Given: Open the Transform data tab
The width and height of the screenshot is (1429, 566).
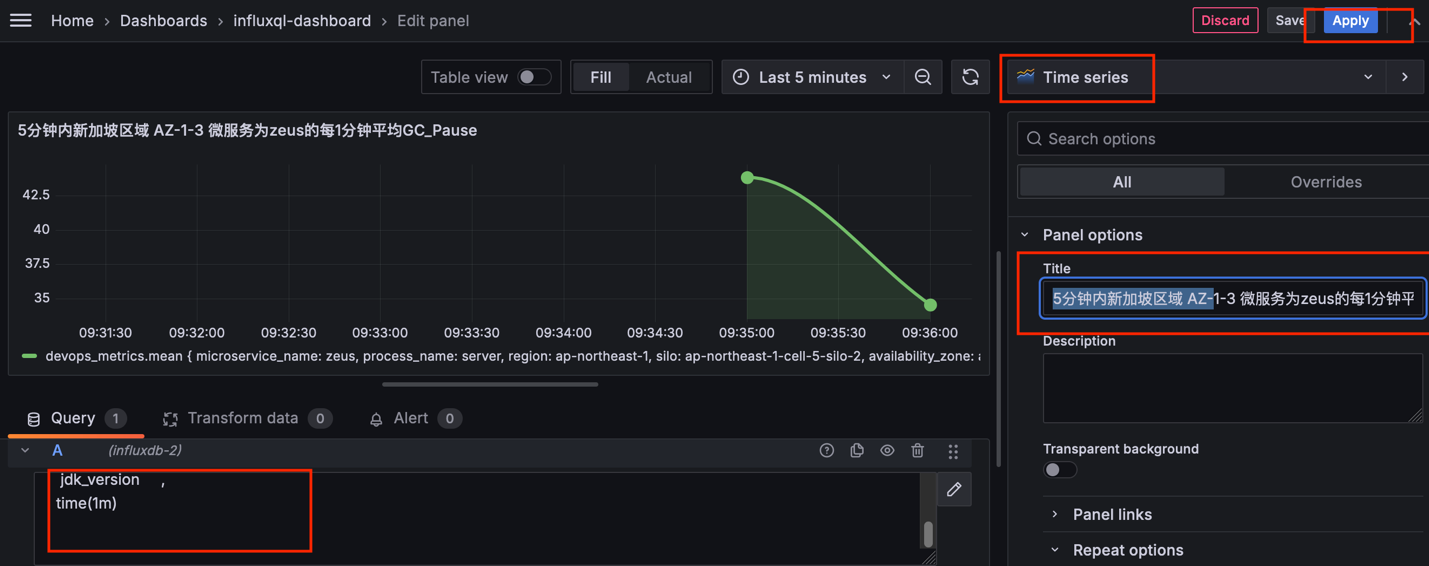Looking at the screenshot, I should tap(247, 418).
